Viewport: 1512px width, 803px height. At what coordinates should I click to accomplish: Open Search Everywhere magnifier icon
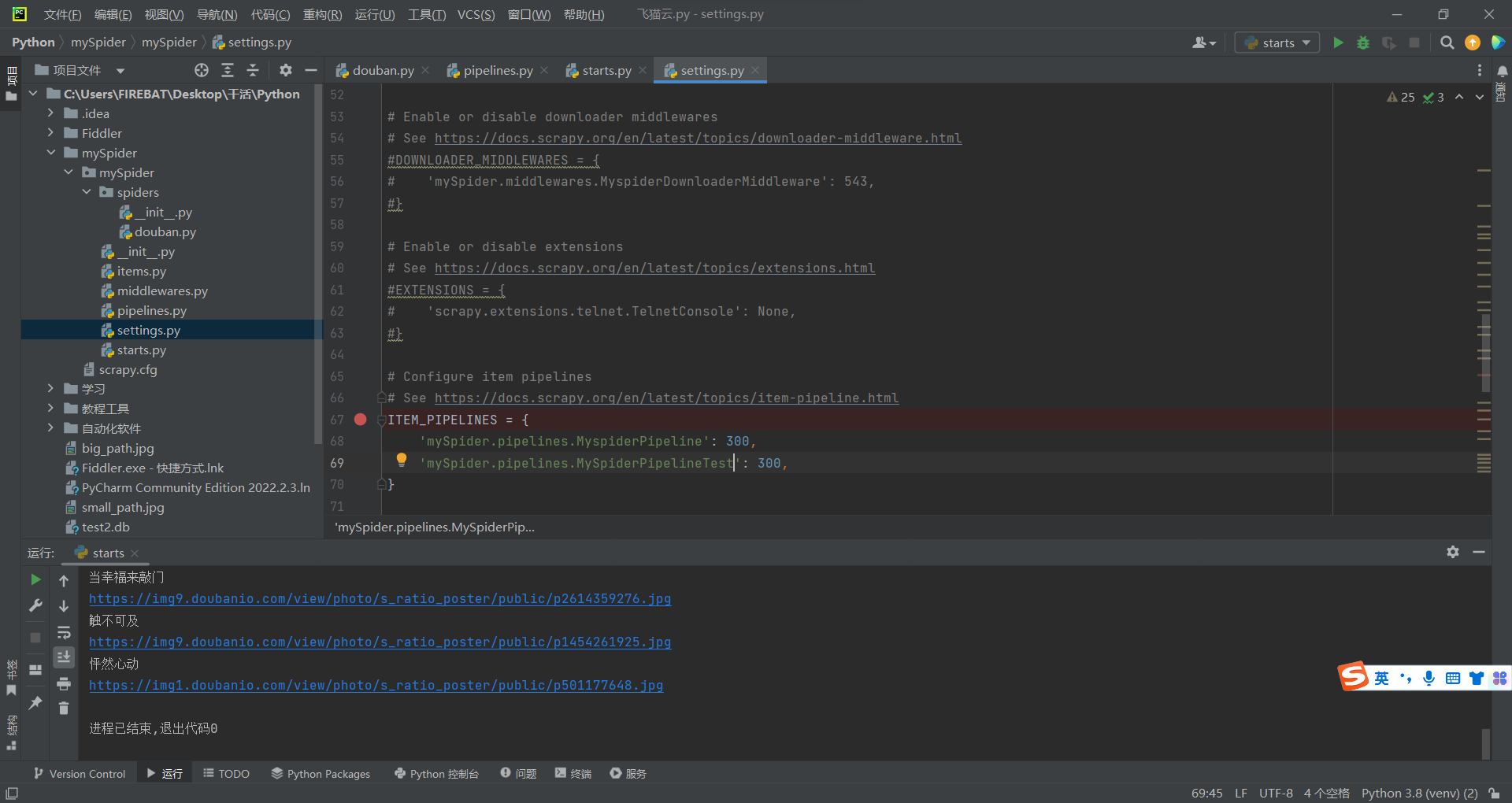click(x=1447, y=43)
